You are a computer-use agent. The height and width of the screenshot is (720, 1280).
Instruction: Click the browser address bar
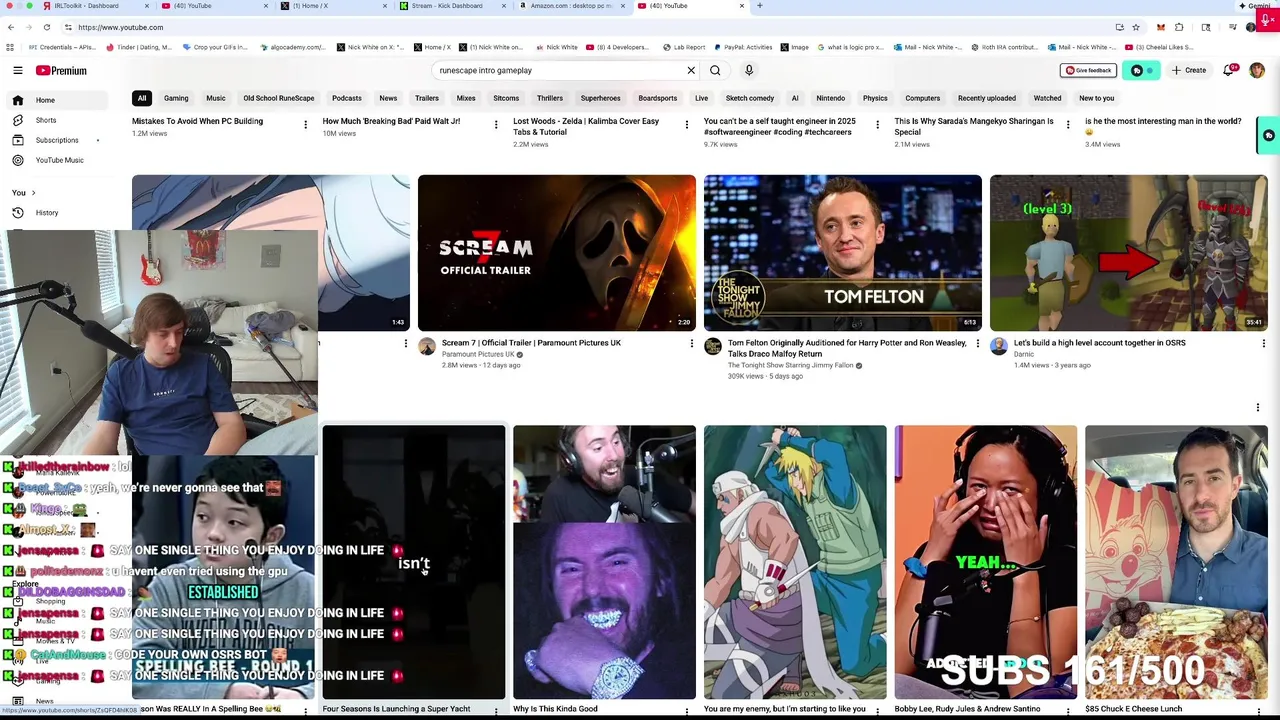pyautogui.click(x=590, y=27)
